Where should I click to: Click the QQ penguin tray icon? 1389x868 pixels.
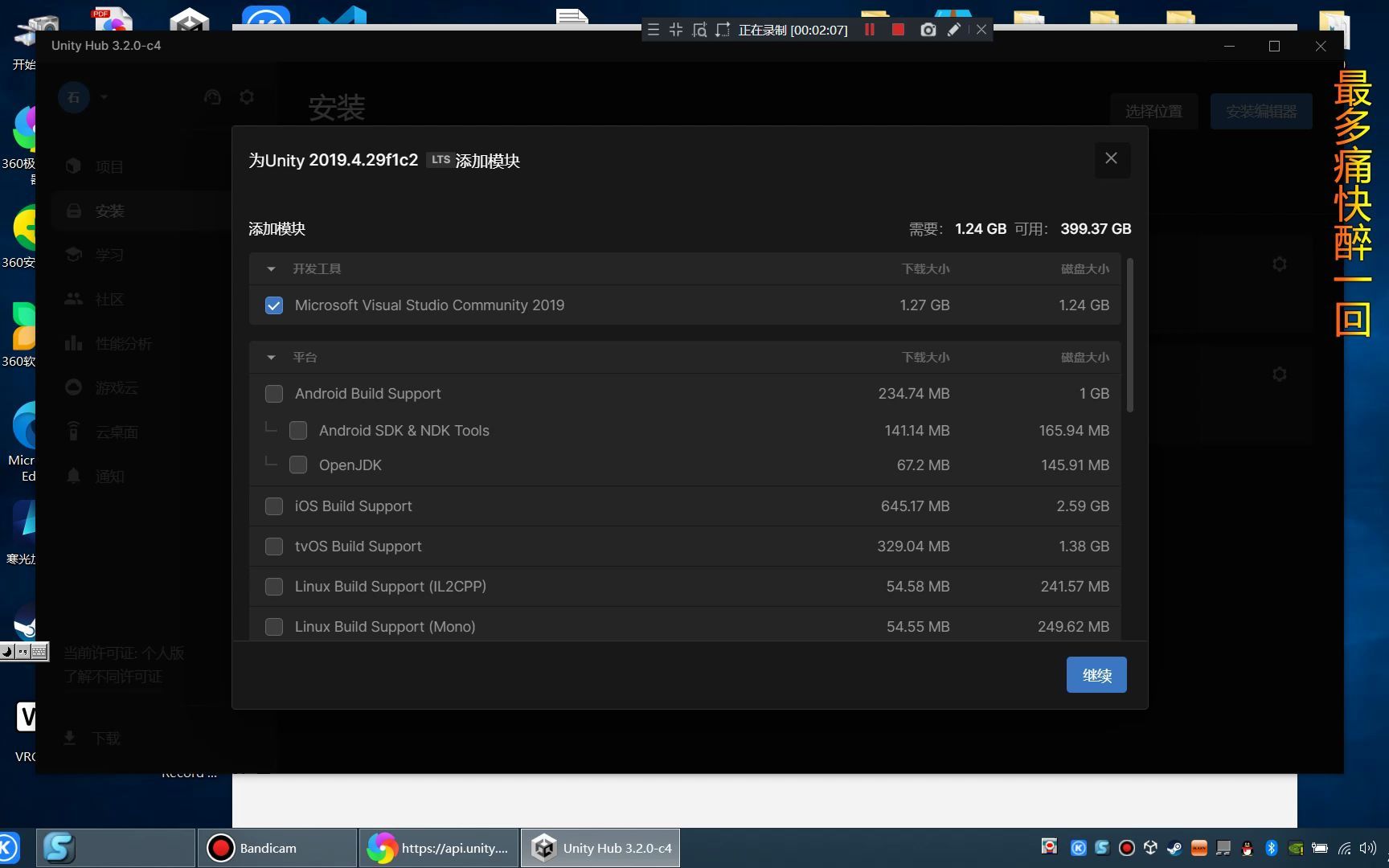click(1247, 848)
